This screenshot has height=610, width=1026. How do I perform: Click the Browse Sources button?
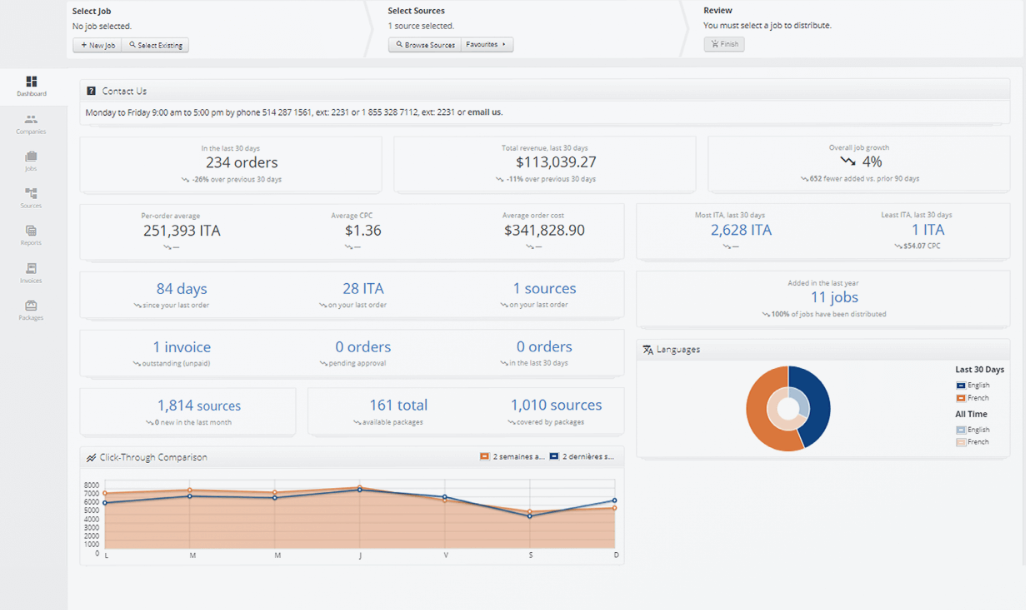425,45
